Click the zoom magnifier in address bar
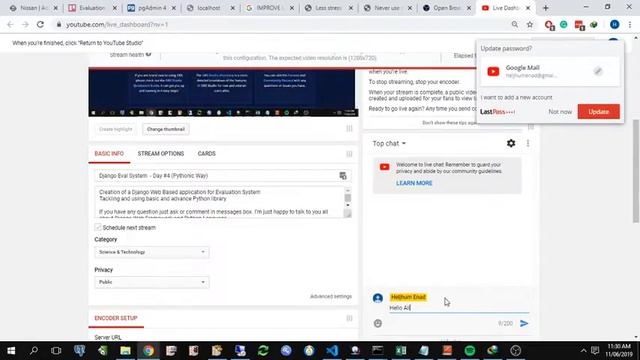The width and height of the screenshot is (640, 360). tap(515, 24)
